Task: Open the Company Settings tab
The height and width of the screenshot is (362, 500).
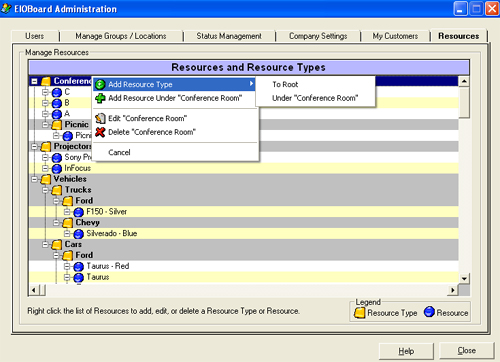Action: click(x=318, y=36)
